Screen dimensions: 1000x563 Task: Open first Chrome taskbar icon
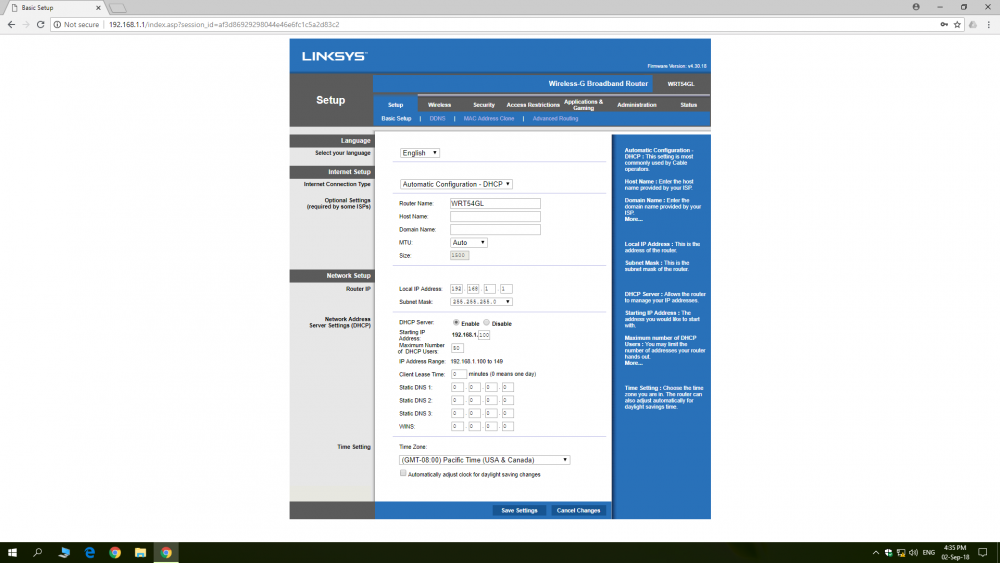[x=115, y=552]
